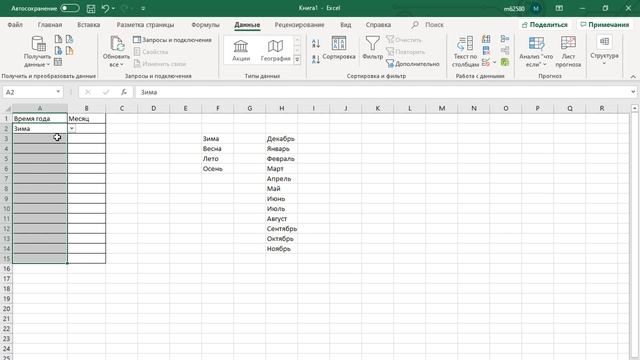
Task: Open the Файл menu
Action: tap(15, 24)
